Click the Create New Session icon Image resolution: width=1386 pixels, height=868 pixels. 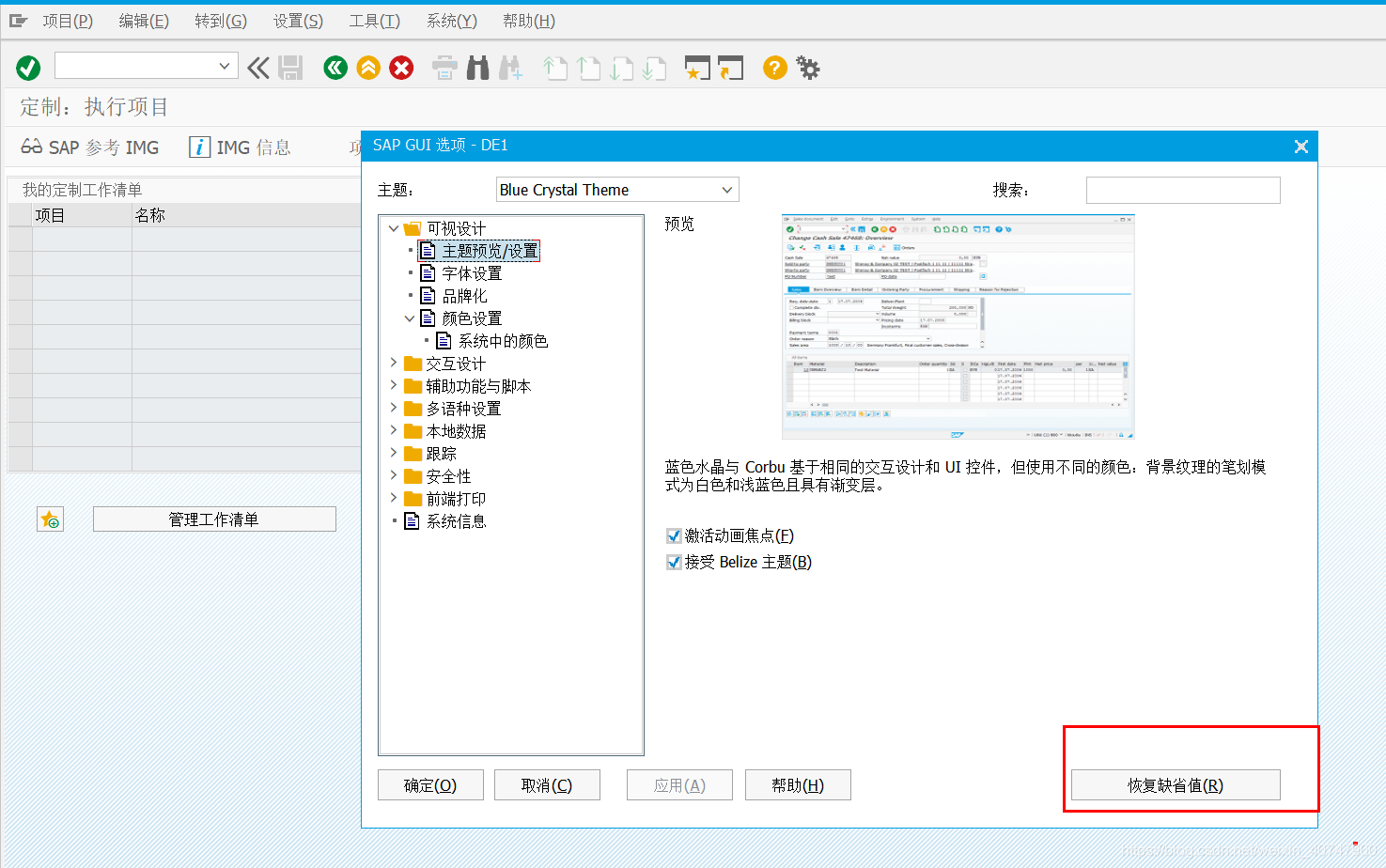(x=697, y=68)
